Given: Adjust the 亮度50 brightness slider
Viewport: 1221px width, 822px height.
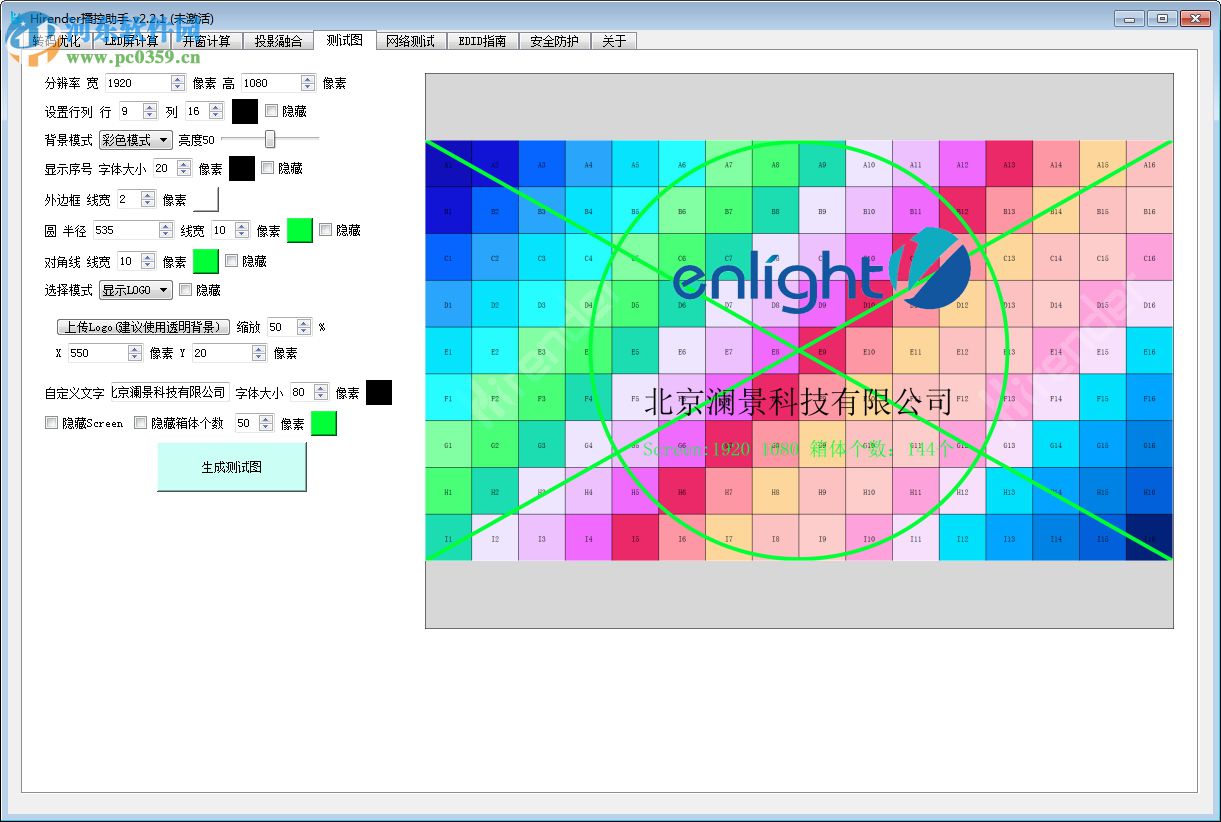Looking at the screenshot, I should tap(268, 139).
